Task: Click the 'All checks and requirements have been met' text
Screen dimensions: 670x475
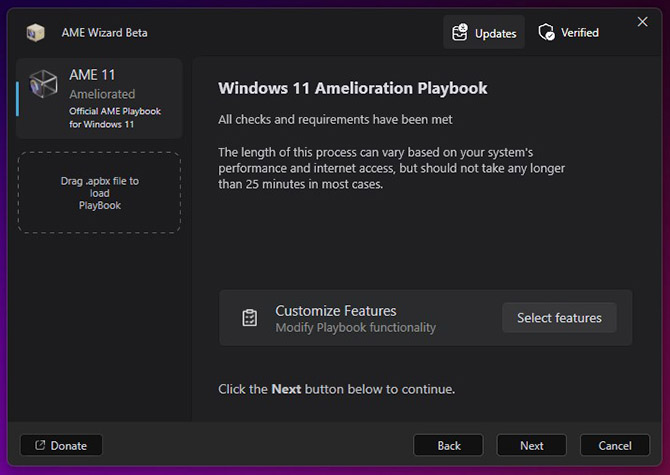Action: coord(335,120)
